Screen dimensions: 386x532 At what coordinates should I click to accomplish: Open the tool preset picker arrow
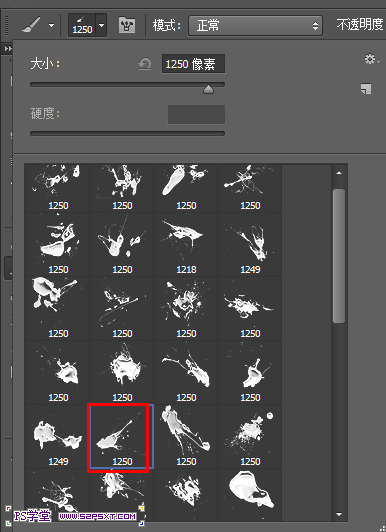tap(51, 25)
